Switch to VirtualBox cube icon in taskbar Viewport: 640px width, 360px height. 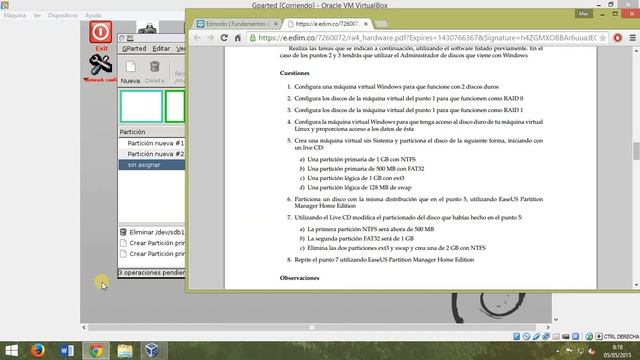coord(152,351)
